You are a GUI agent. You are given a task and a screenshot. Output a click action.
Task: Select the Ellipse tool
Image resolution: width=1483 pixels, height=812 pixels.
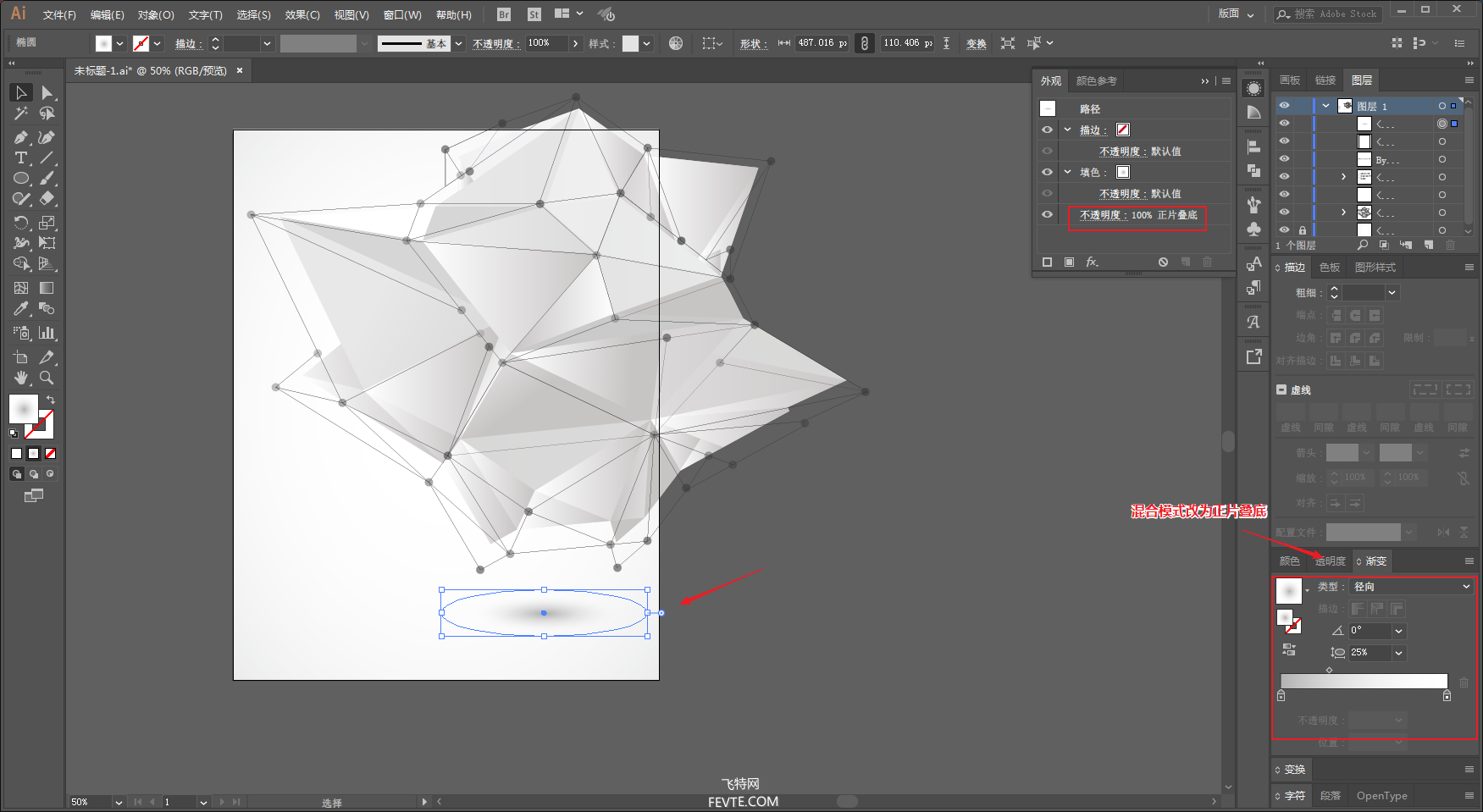[21, 179]
